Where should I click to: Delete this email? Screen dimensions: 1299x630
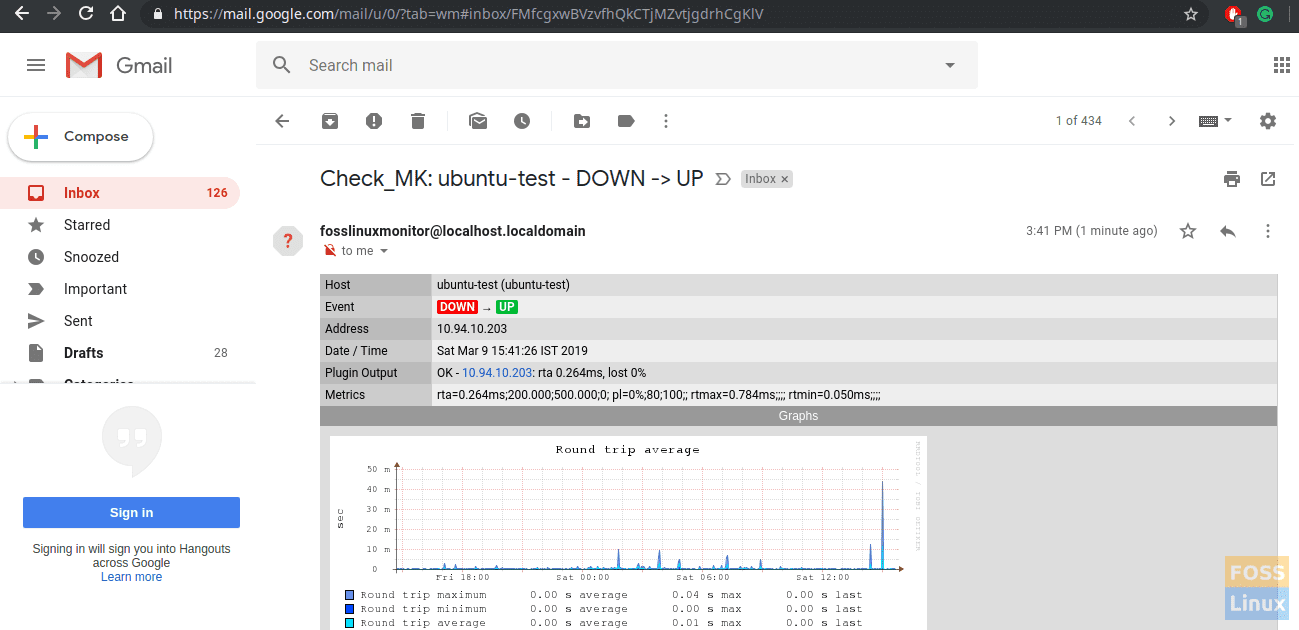[418, 121]
